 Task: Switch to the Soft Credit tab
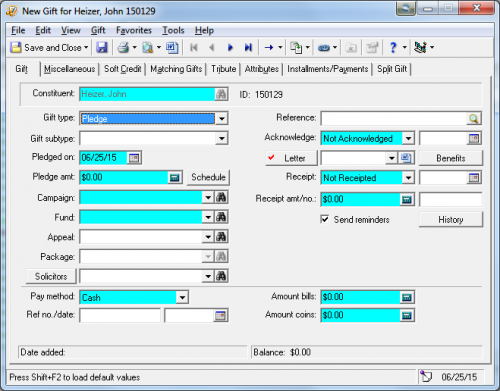pos(122,69)
